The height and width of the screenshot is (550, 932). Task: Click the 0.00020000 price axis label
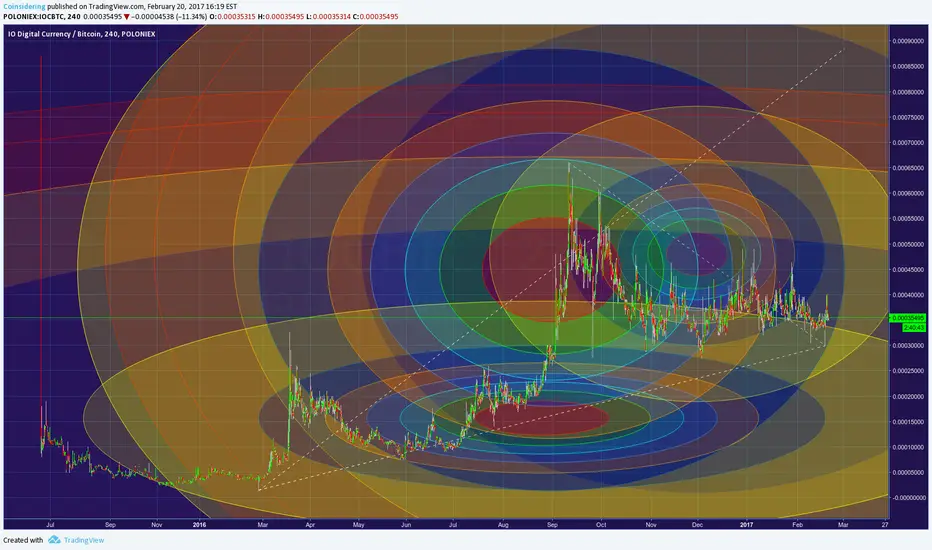[x=908, y=397]
